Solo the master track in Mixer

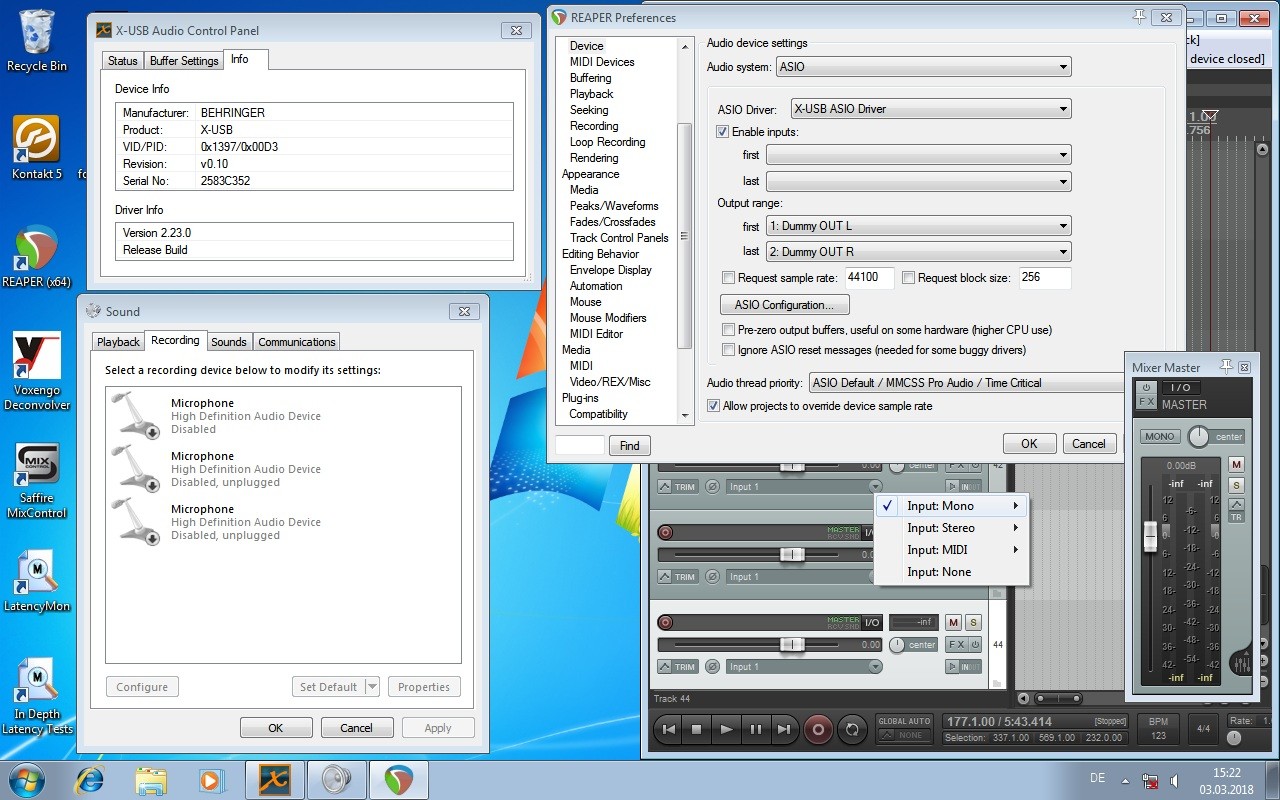point(1237,485)
